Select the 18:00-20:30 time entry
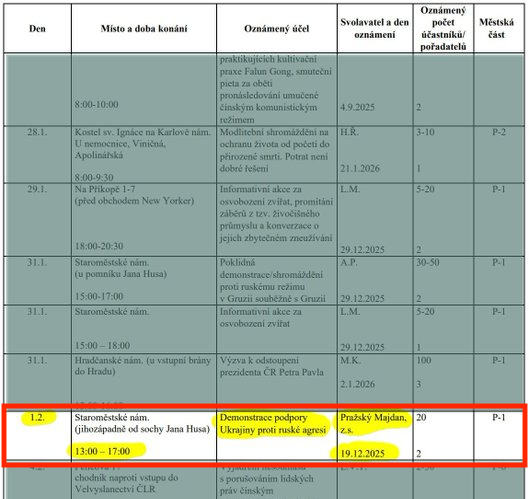The height and width of the screenshot is (499, 529). [99, 246]
